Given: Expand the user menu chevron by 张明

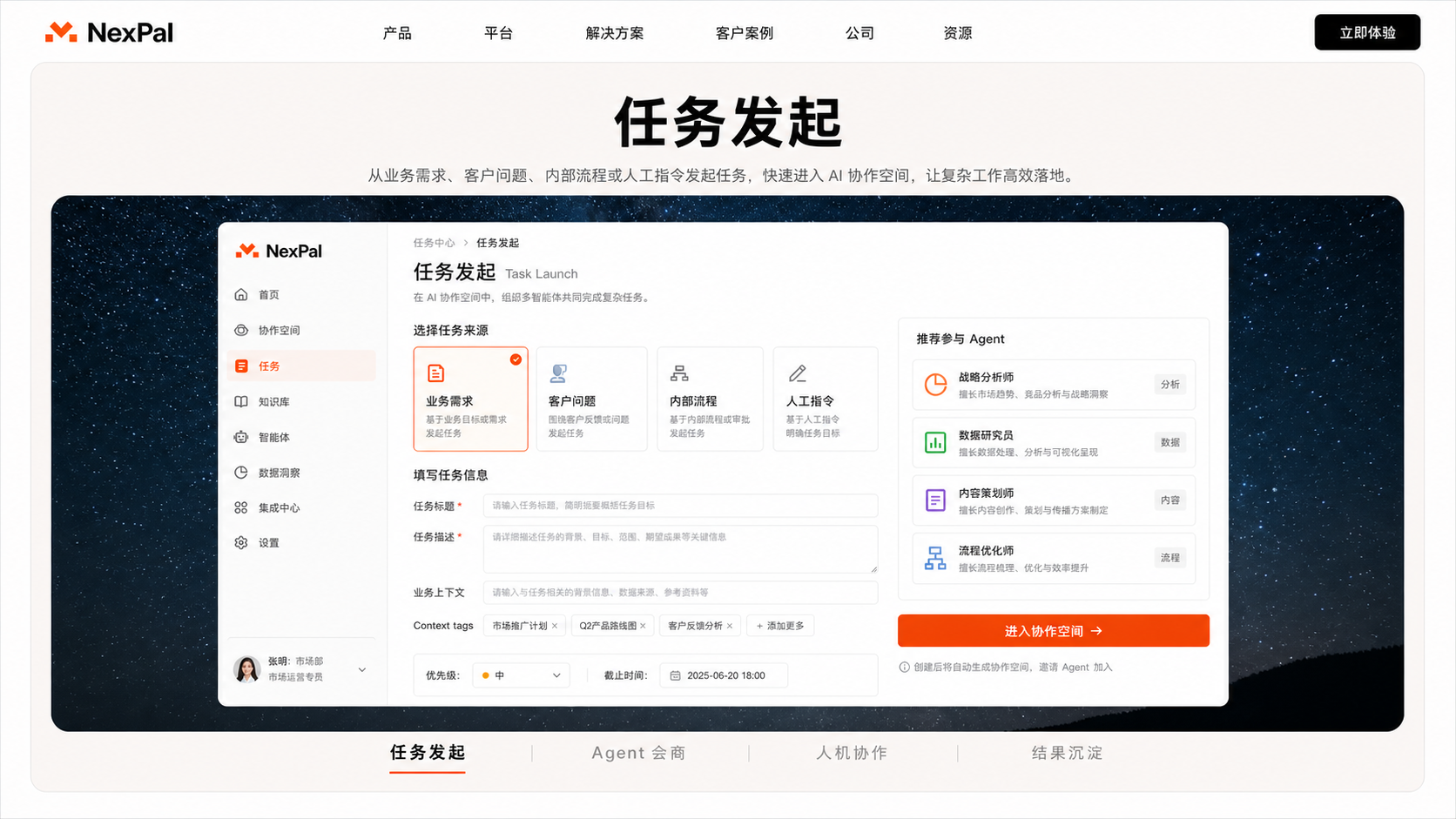Looking at the screenshot, I should pos(362,670).
